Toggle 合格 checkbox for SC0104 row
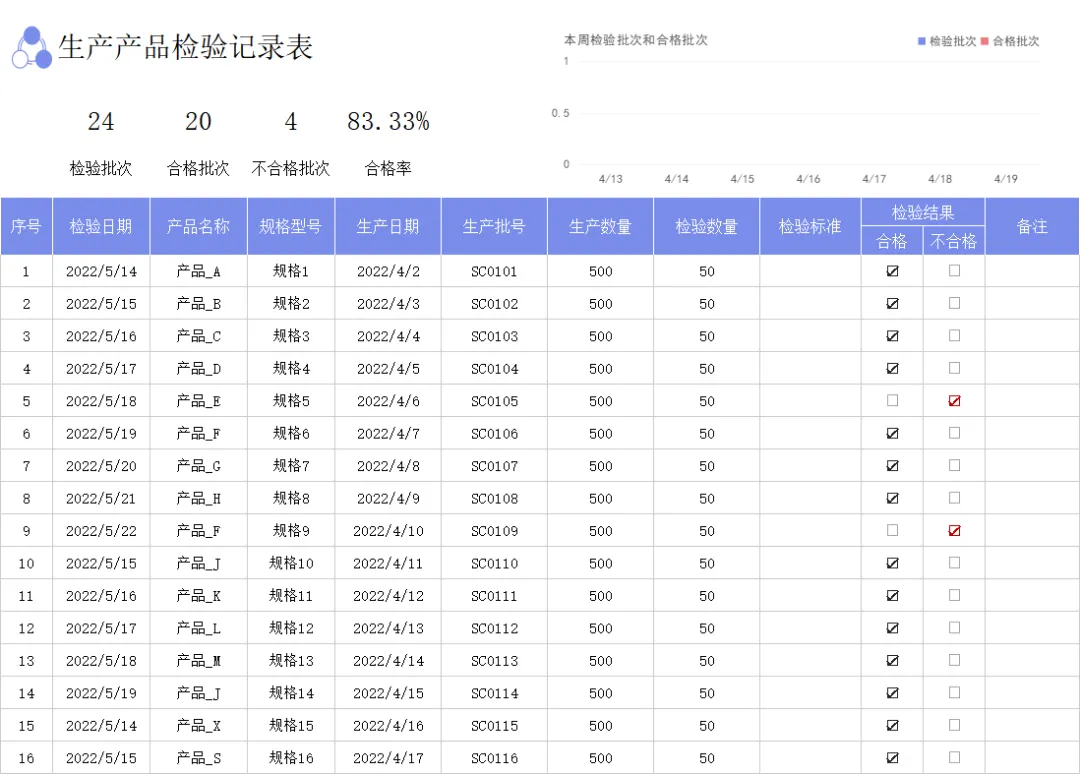 pyautogui.click(x=892, y=368)
